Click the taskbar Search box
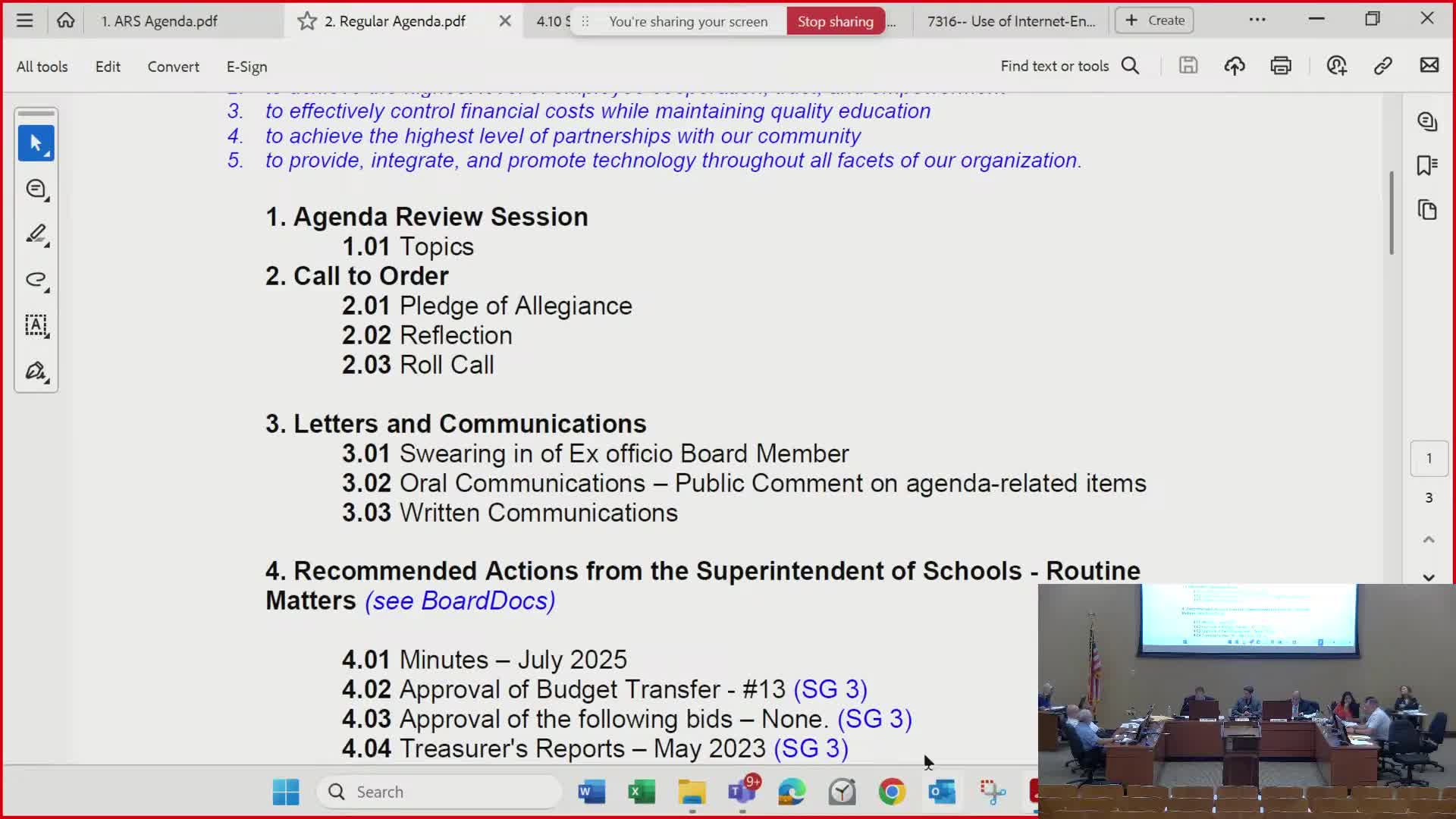Image resolution: width=1456 pixels, height=819 pixels. [x=440, y=792]
